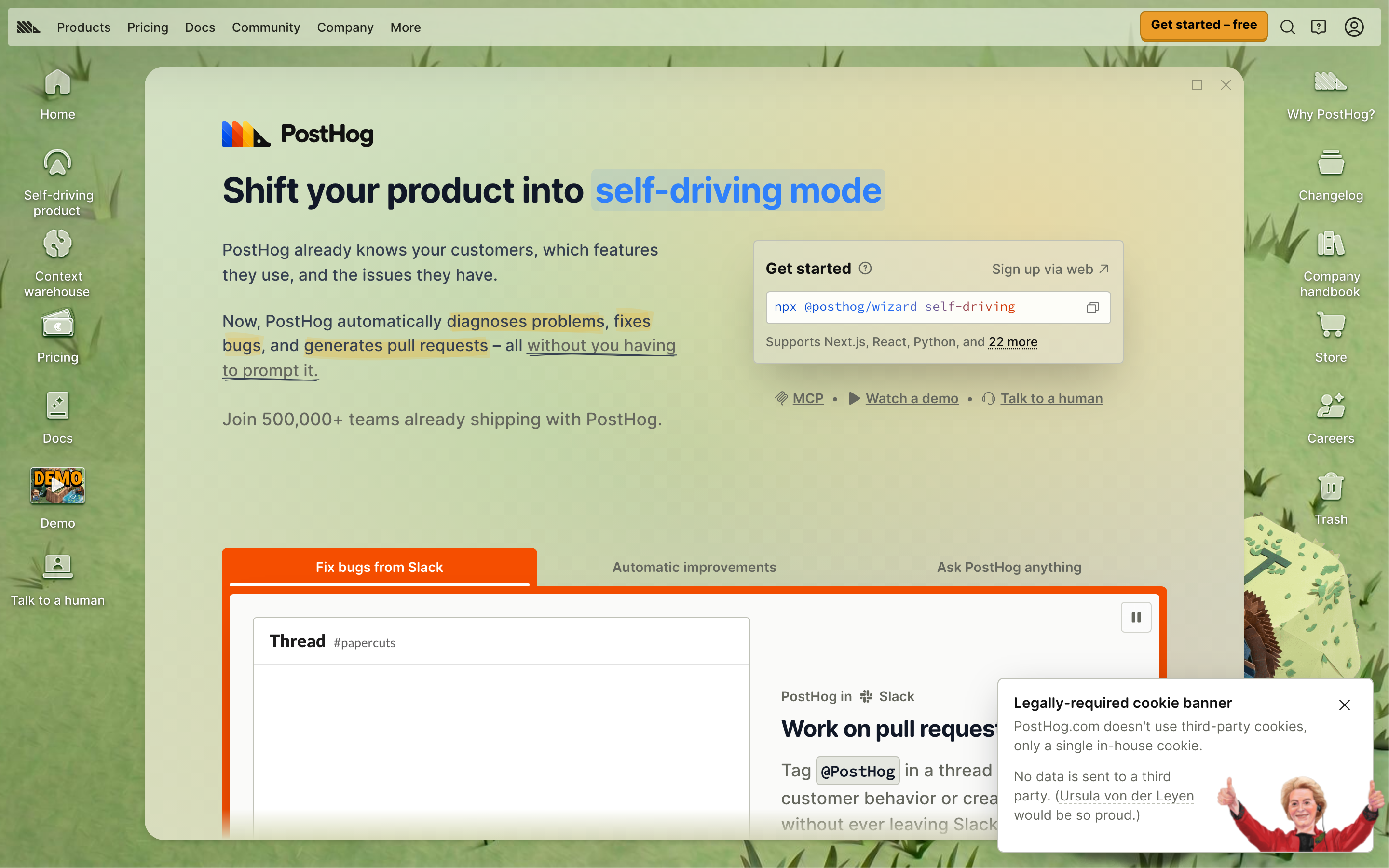Dismiss the cookie banner with its X
This screenshot has width=1389, height=868.
[1344, 705]
